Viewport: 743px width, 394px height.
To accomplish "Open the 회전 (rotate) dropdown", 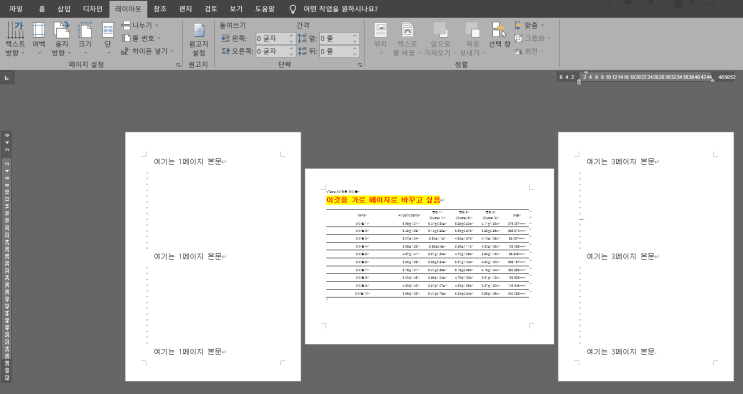I will 530,51.
